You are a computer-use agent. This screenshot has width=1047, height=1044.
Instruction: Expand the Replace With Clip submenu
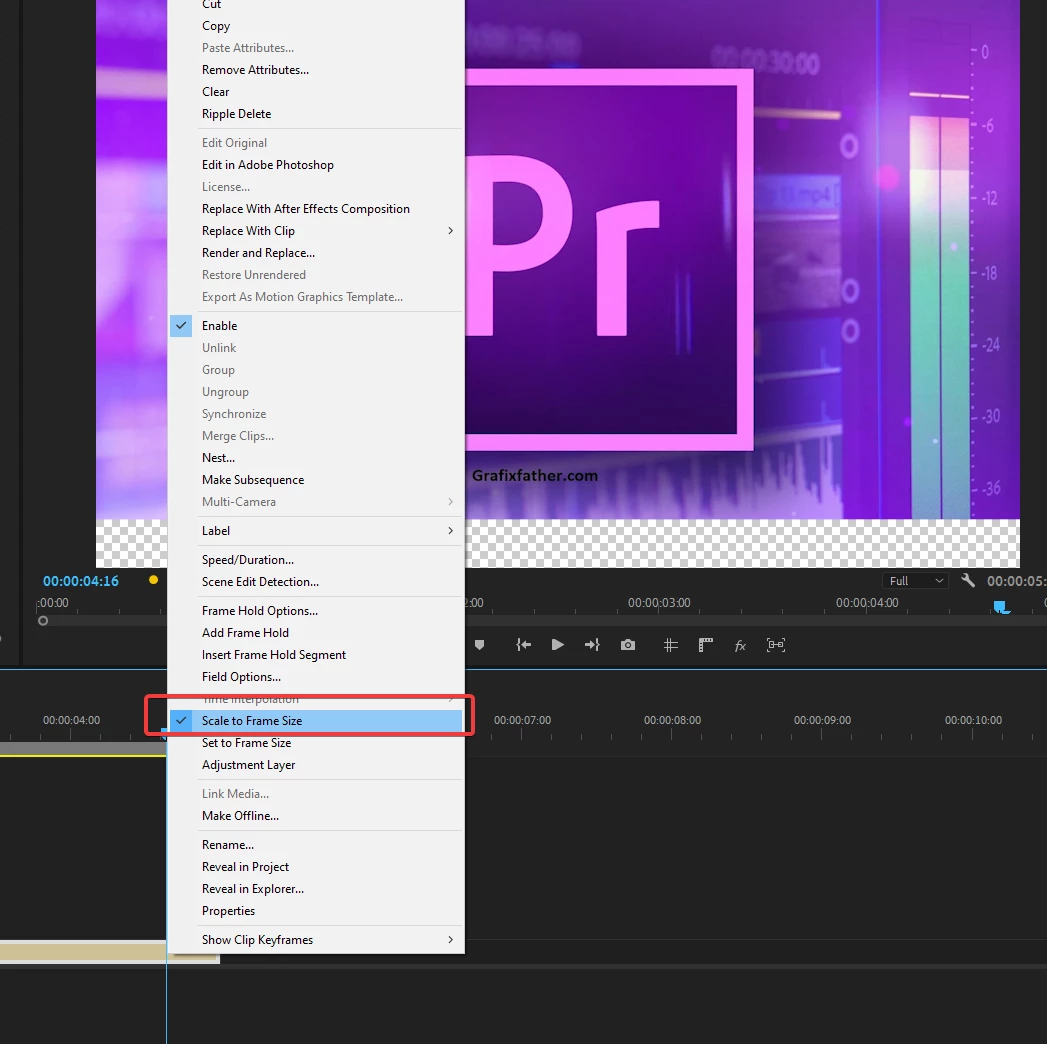click(316, 231)
